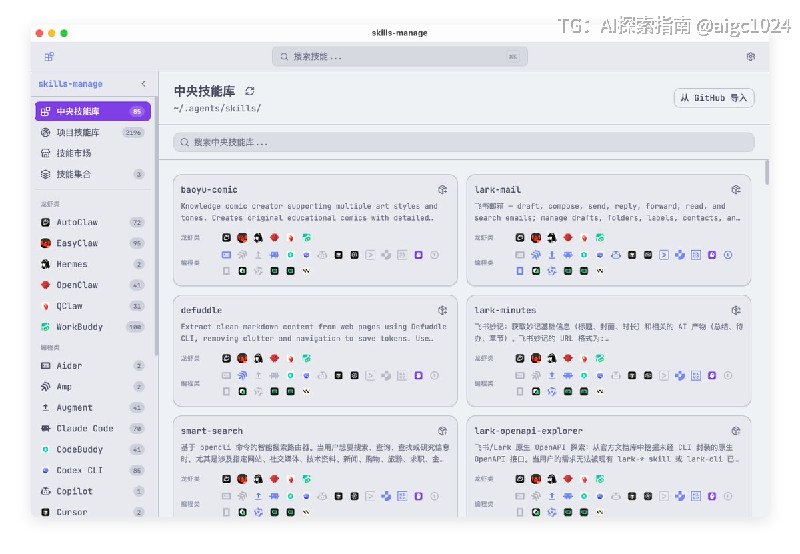The image size is (800, 554).
Task: Open the baoyu-comic skill title
Action: coord(209,190)
